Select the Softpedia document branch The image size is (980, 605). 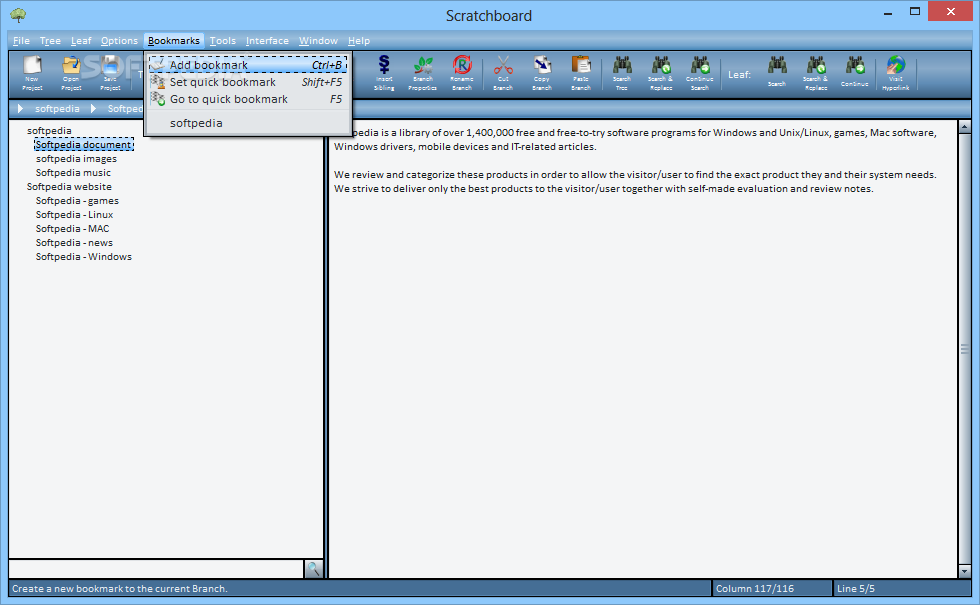point(84,144)
